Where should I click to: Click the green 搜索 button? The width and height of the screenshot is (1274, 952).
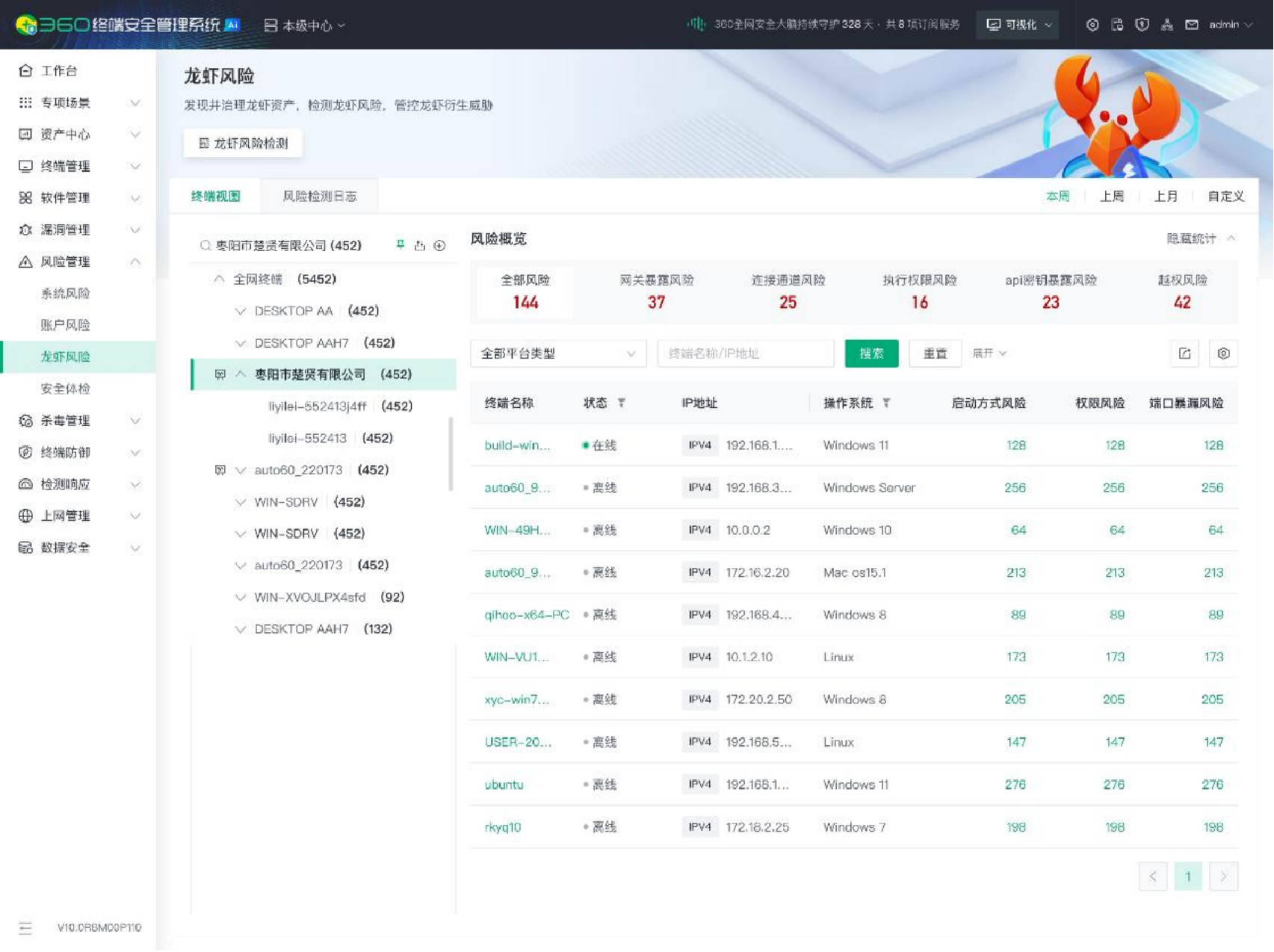click(871, 353)
